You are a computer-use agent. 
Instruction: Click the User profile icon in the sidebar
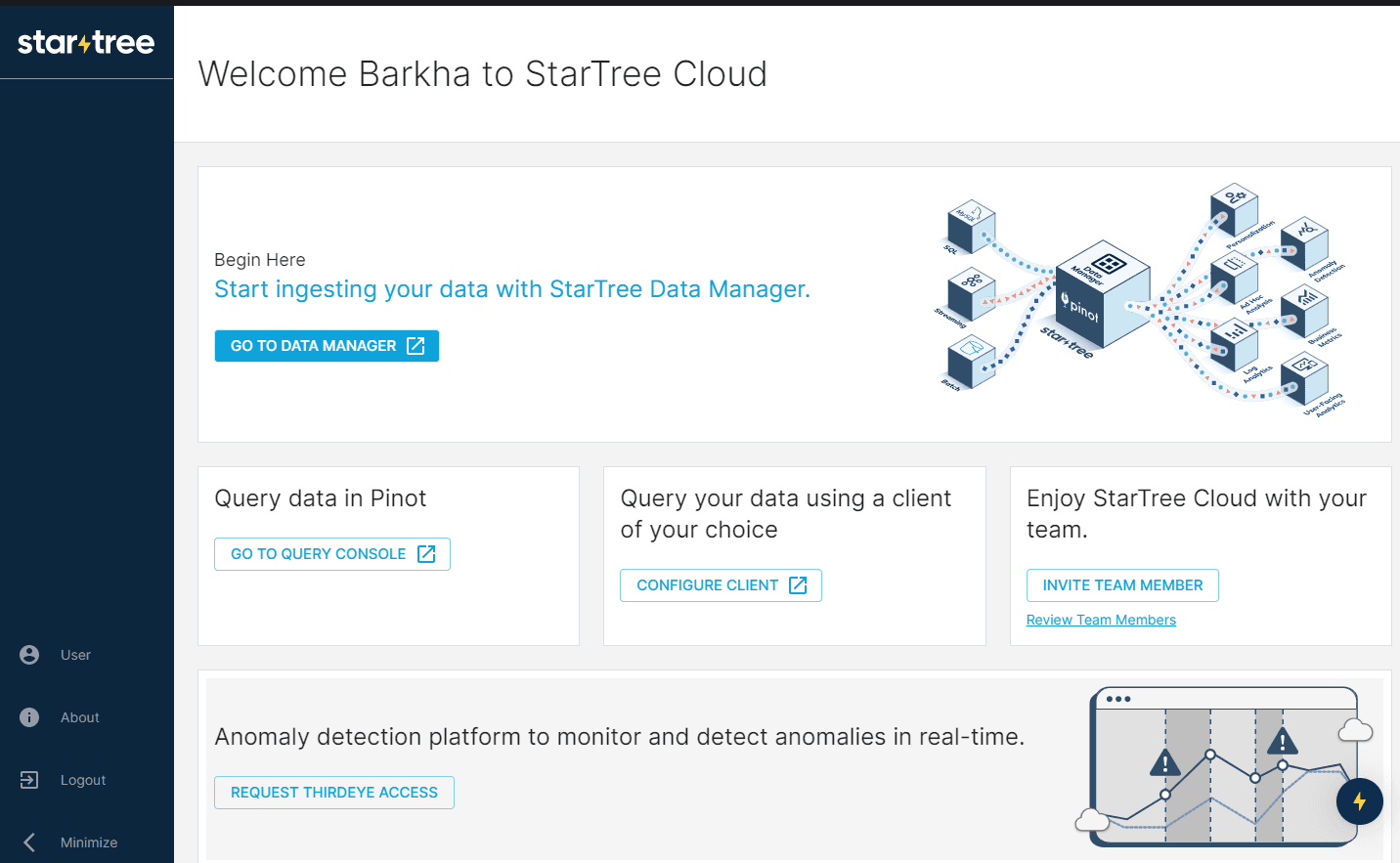pos(28,654)
